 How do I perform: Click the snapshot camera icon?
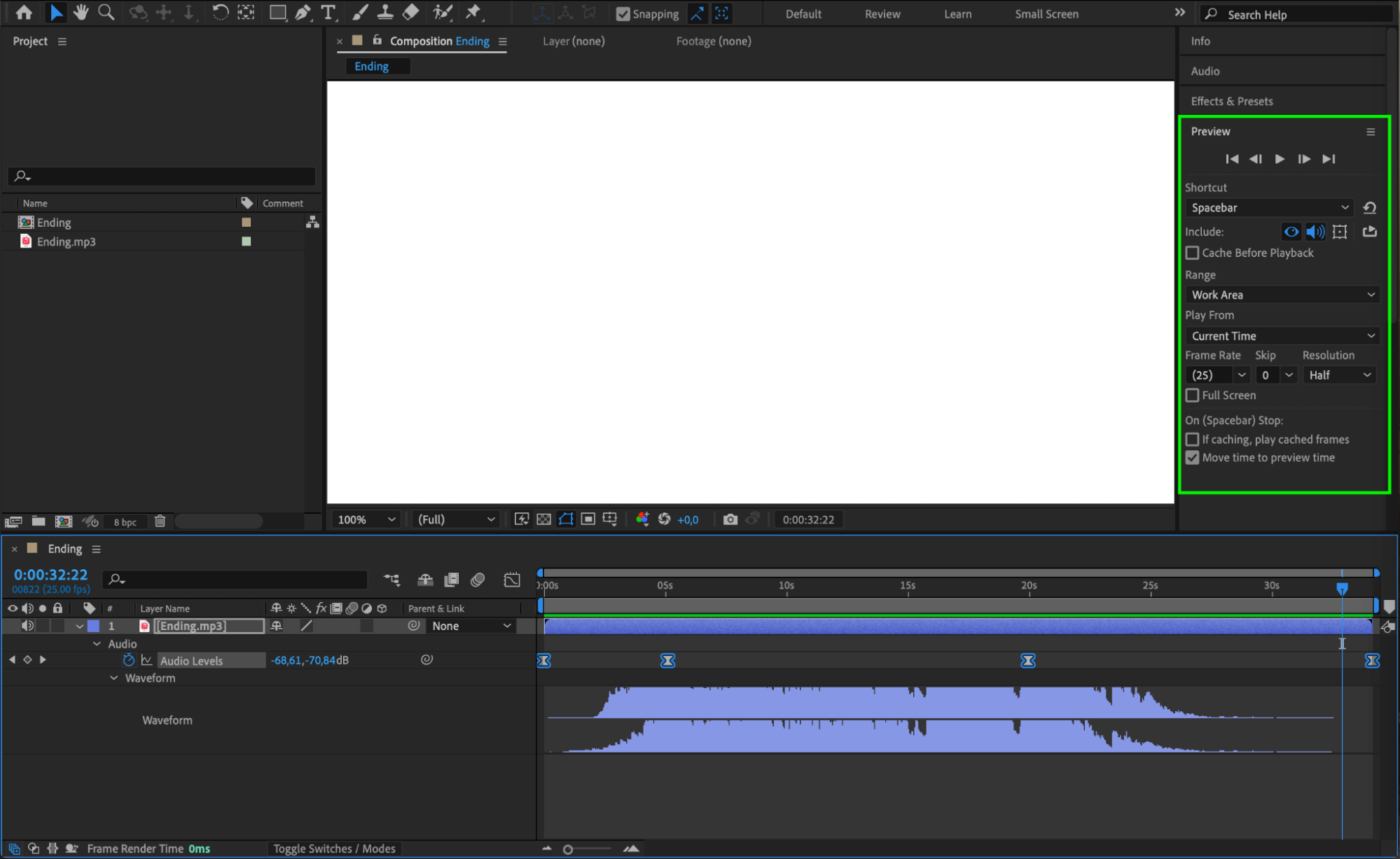tap(730, 519)
